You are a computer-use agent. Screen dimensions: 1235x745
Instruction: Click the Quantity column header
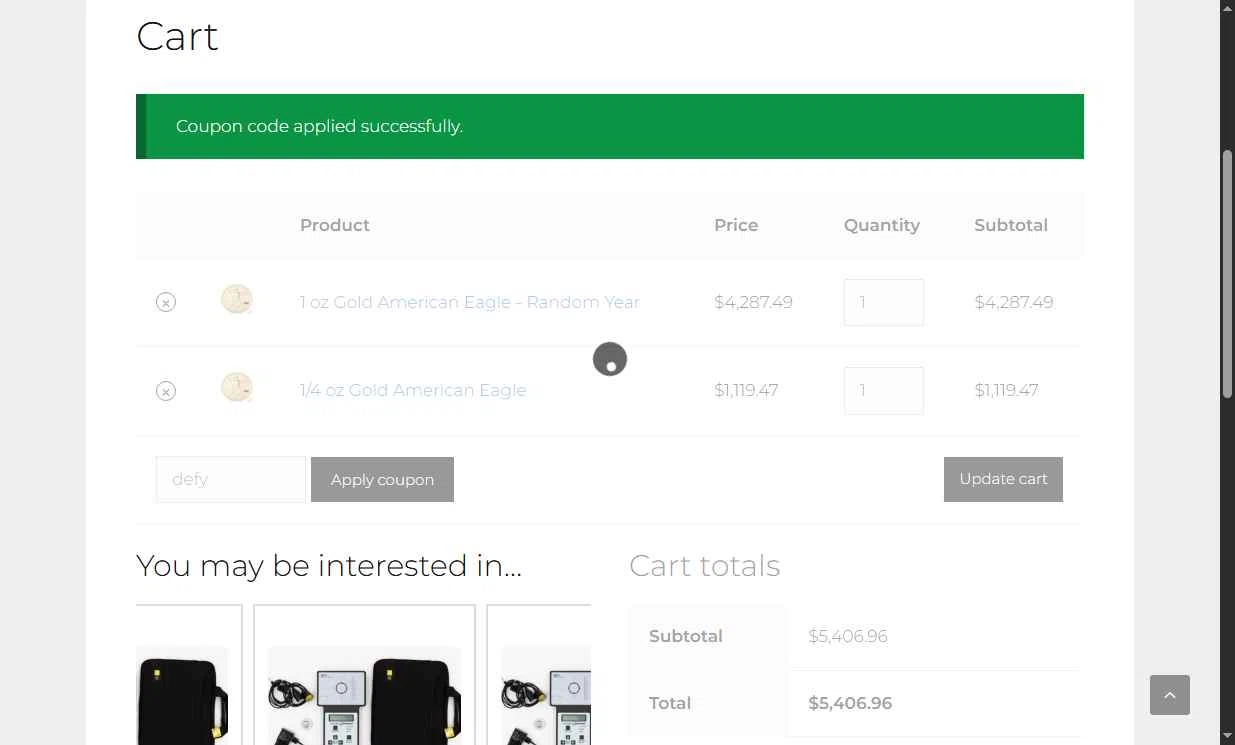click(882, 225)
